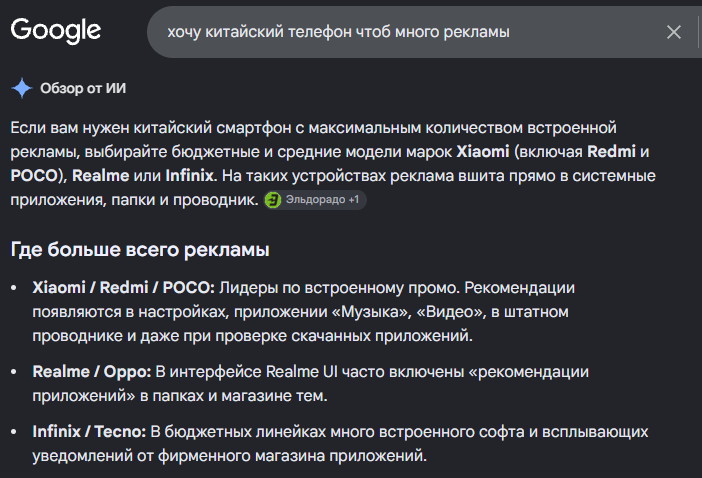Select the heading Где больше всего рекламы
702x478 pixels.
[x=140, y=250]
